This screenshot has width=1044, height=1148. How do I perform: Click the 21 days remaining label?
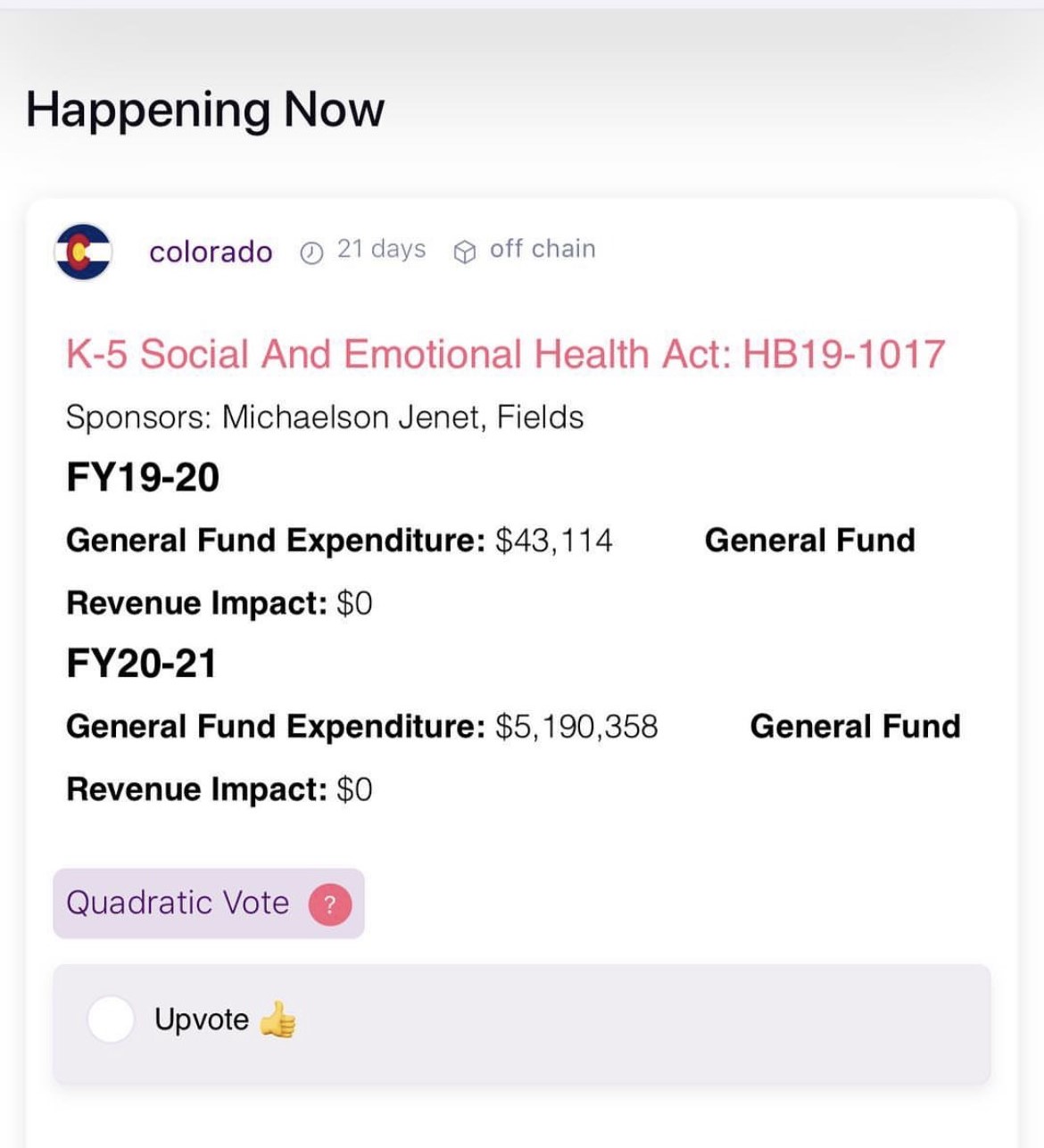coord(381,249)
